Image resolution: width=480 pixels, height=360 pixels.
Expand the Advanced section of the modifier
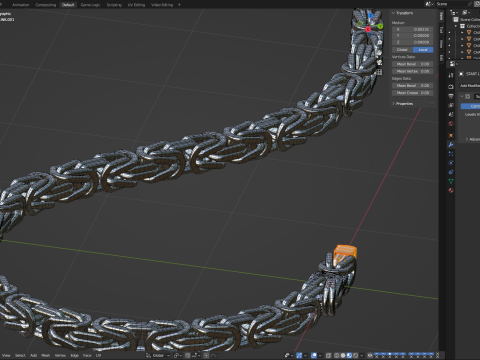[x=467, y=139]
